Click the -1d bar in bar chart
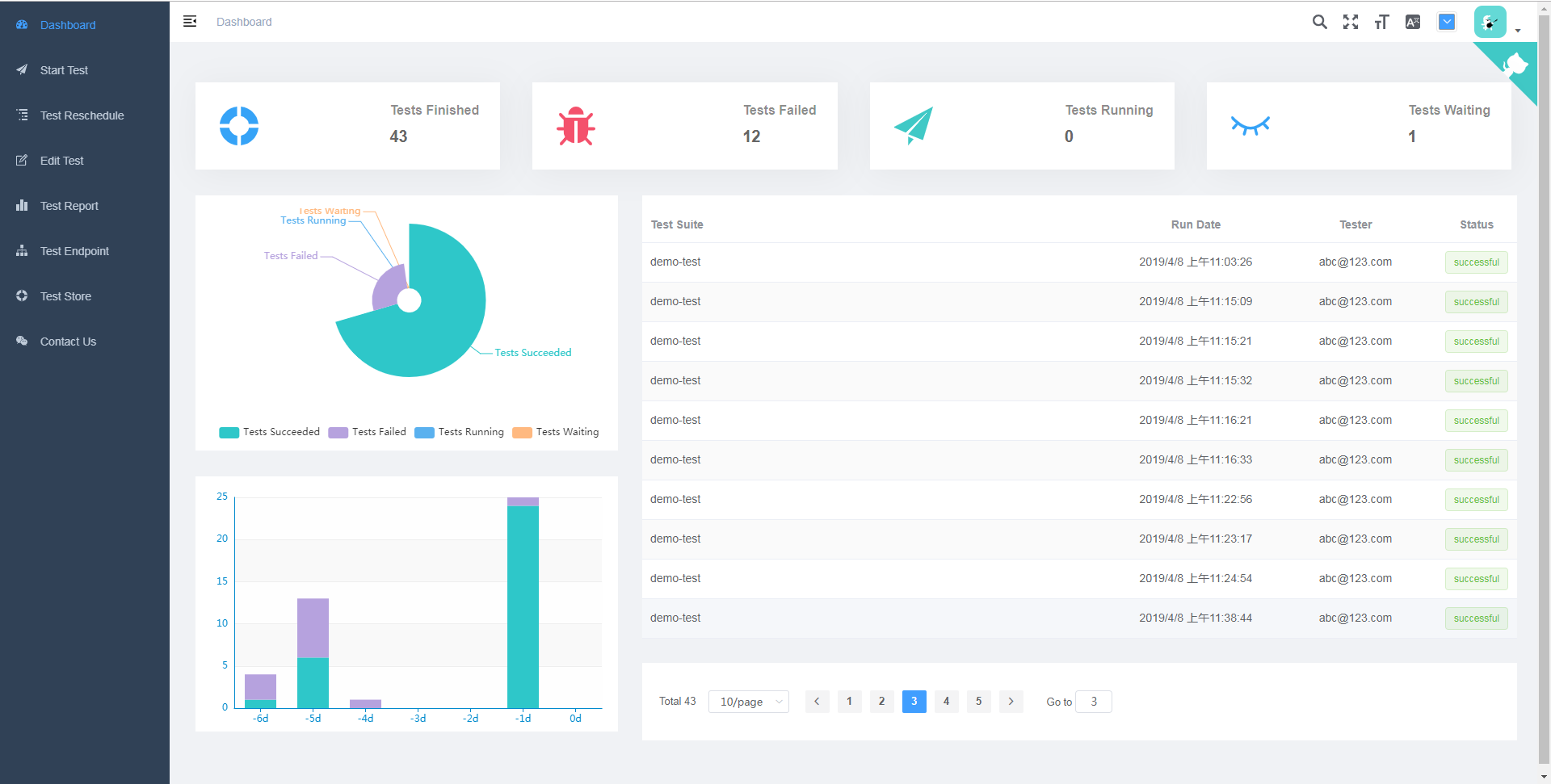The image size is (1551, 784). [523, 603]
